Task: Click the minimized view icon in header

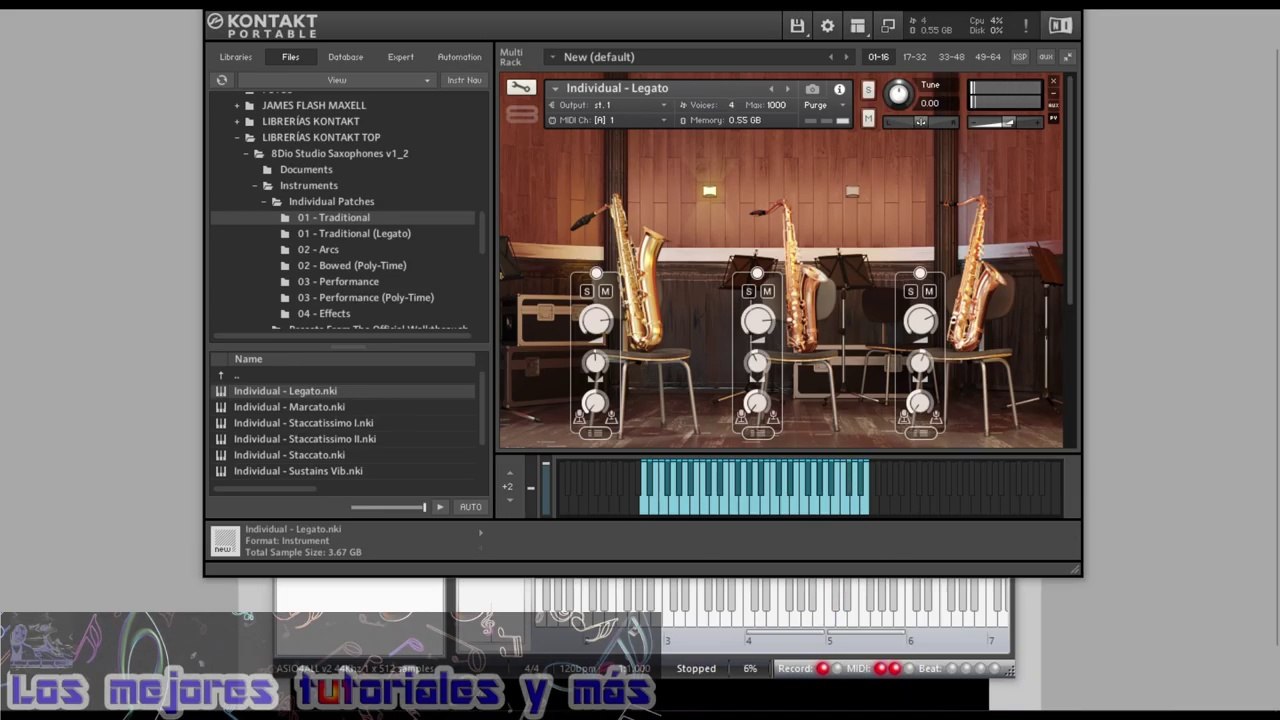Action: pos(888,26)
